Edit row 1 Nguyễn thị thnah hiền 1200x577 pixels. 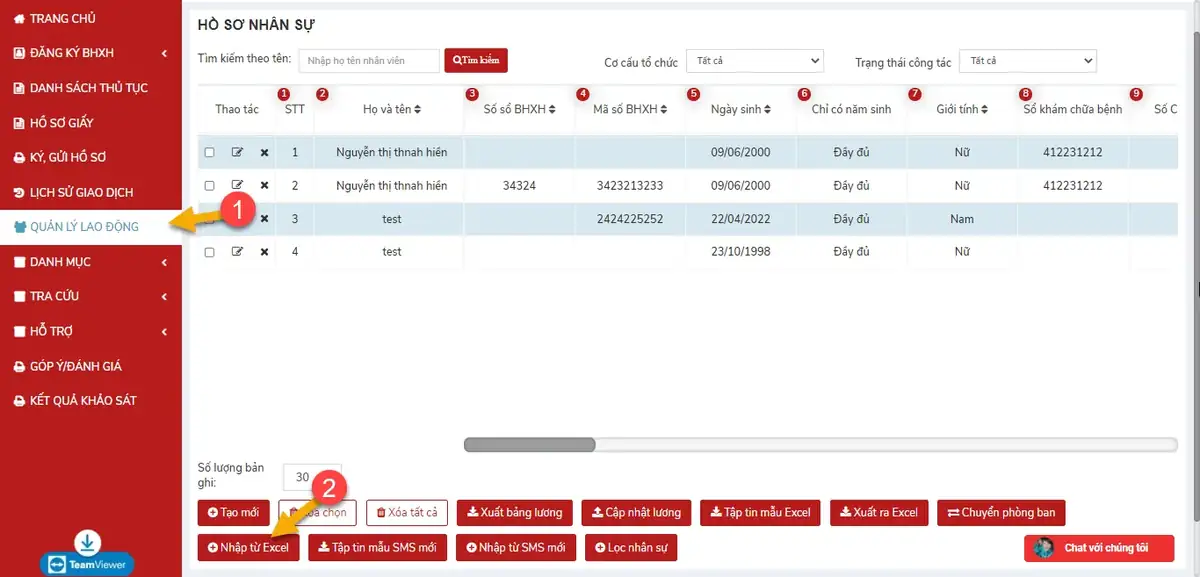tap(237, 152)
